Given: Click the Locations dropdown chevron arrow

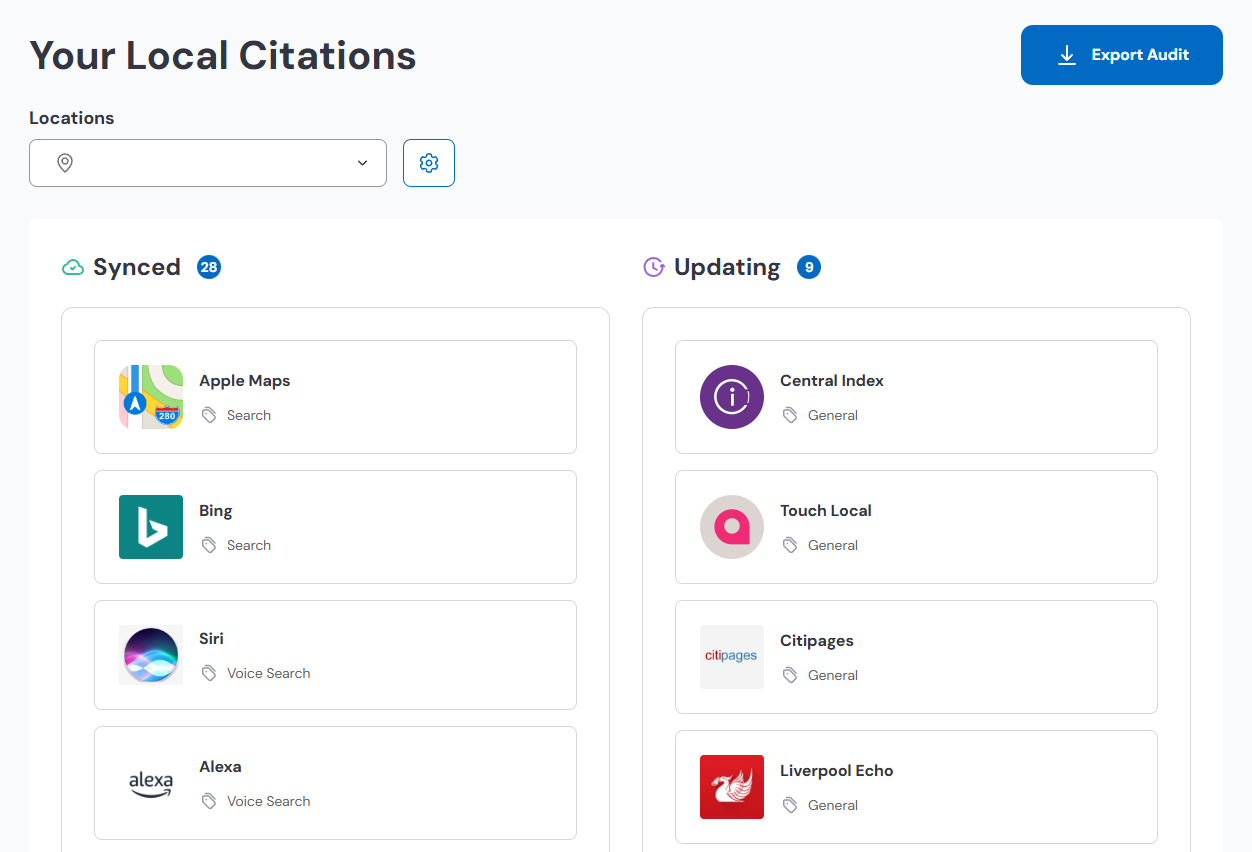Looking at the screenshot, I should pyautogui.click(x=362, y=163).
